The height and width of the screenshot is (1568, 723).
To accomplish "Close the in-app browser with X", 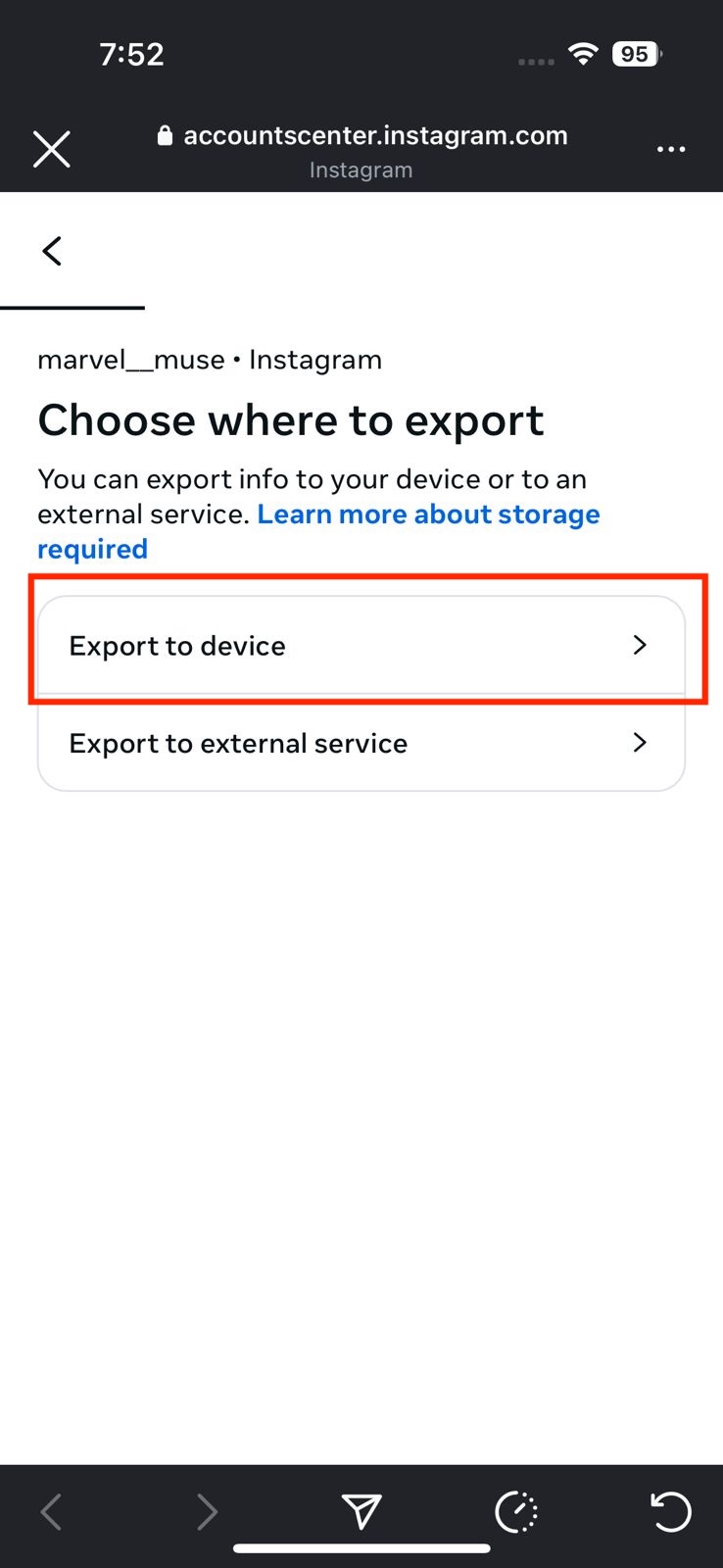I will 51,149.
